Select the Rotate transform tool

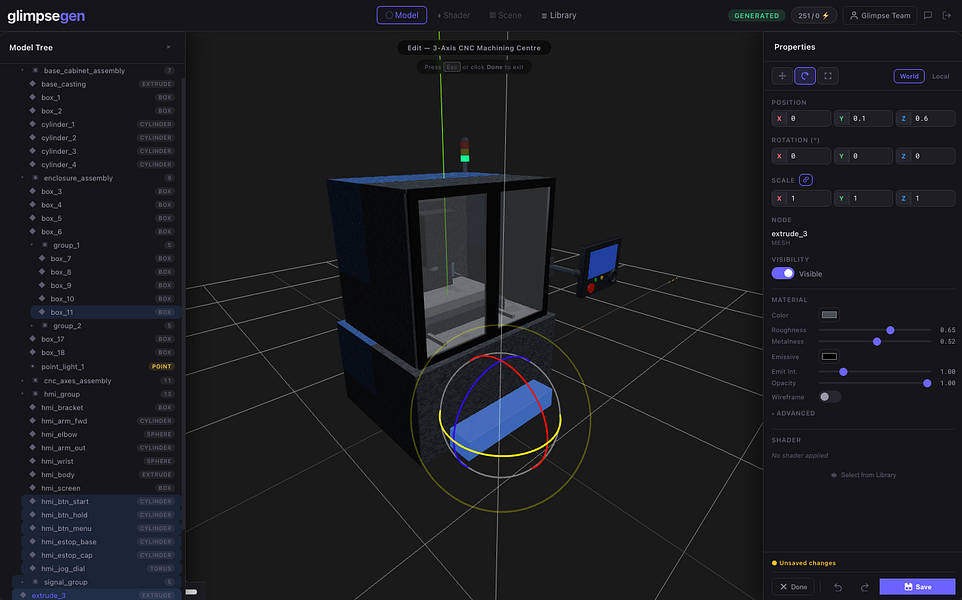pyautogui.click(x=805, y=76)
